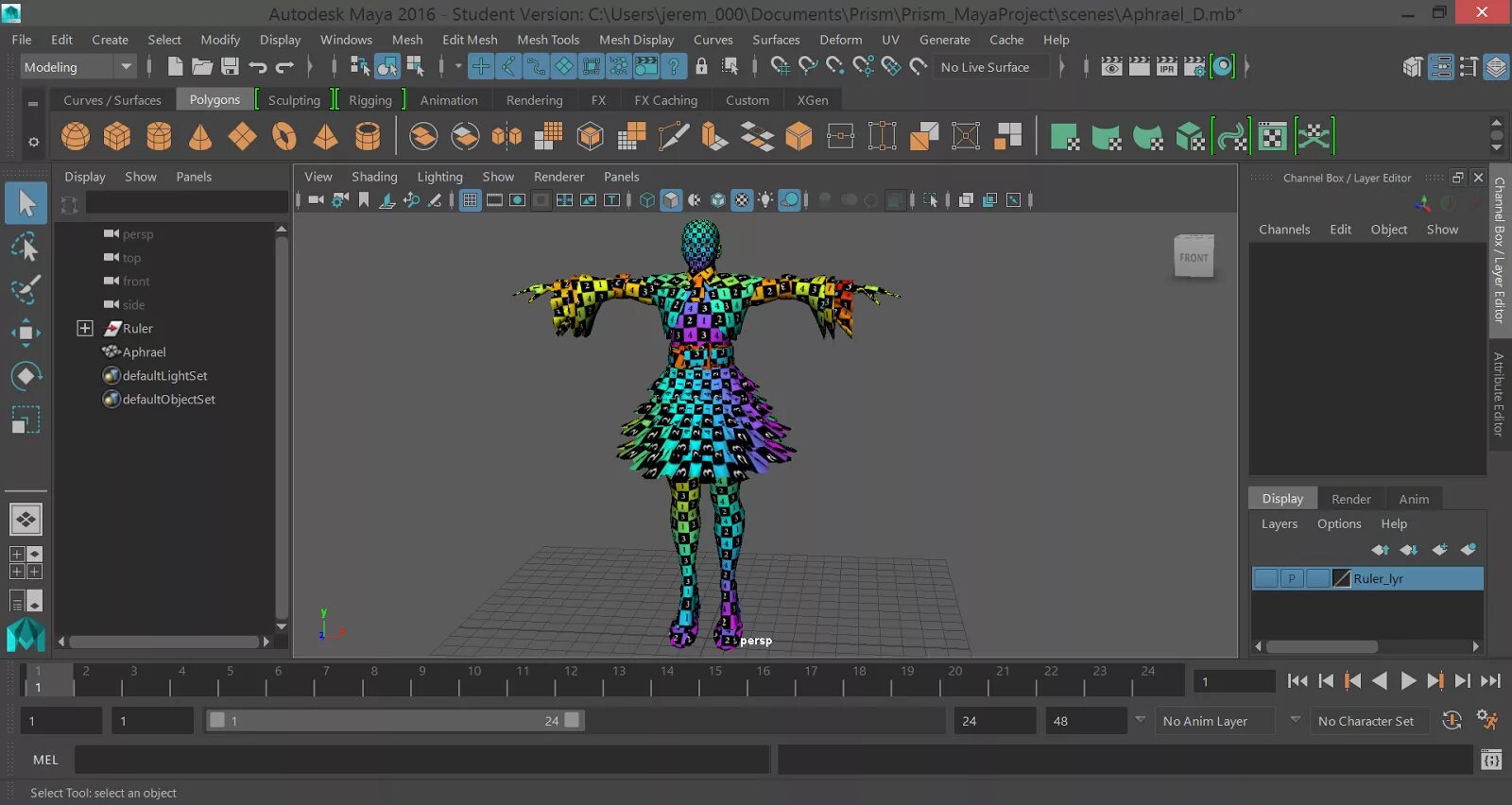Play the animation forward
The image size is (1512, 805).
[1408, 681]
